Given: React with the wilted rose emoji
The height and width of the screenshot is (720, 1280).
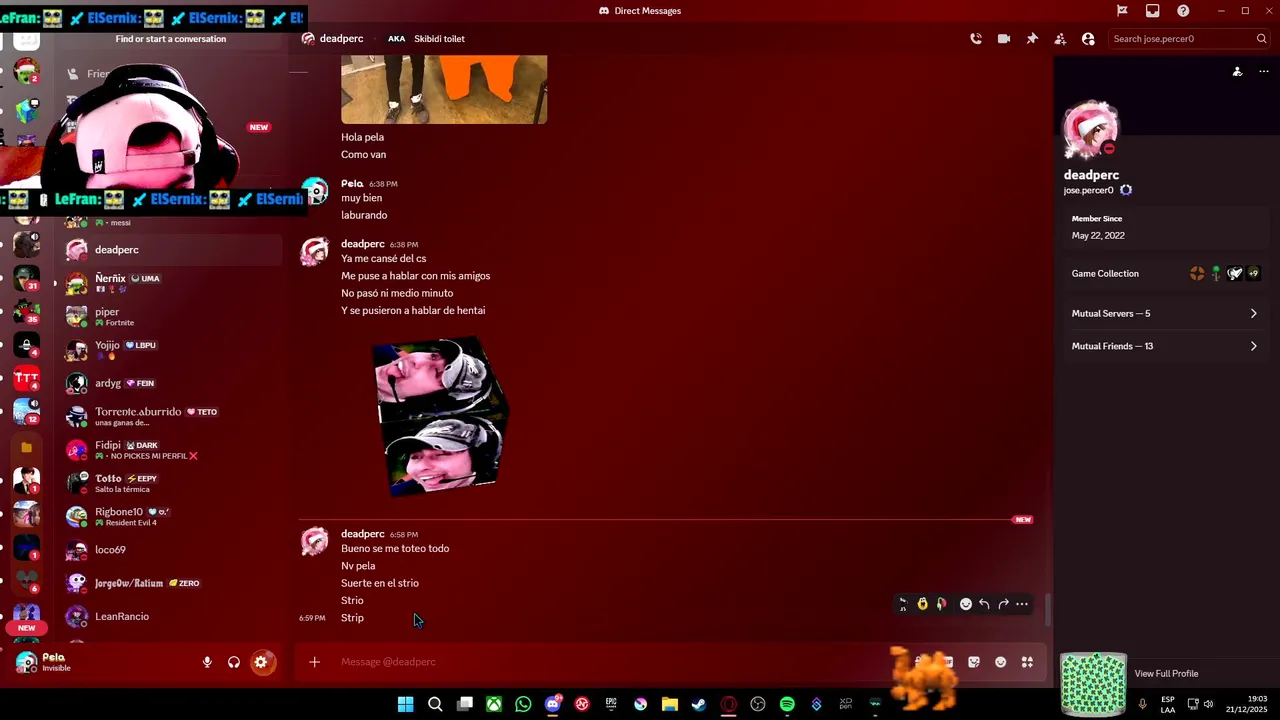Looking at the screenshot, I should pyautogui.click(x=941, y=604).
